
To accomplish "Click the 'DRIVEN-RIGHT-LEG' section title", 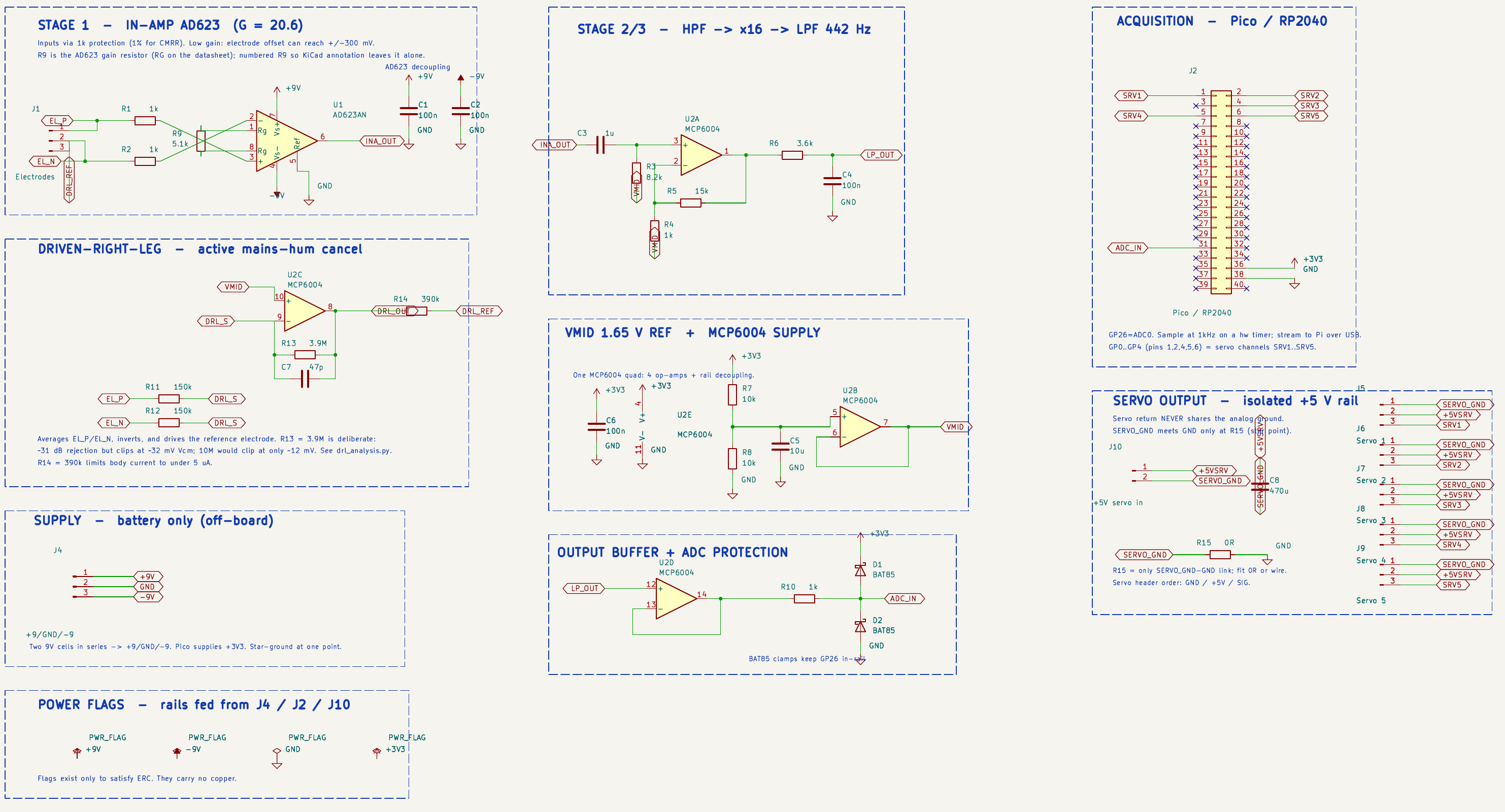I will tap(200, 249).
